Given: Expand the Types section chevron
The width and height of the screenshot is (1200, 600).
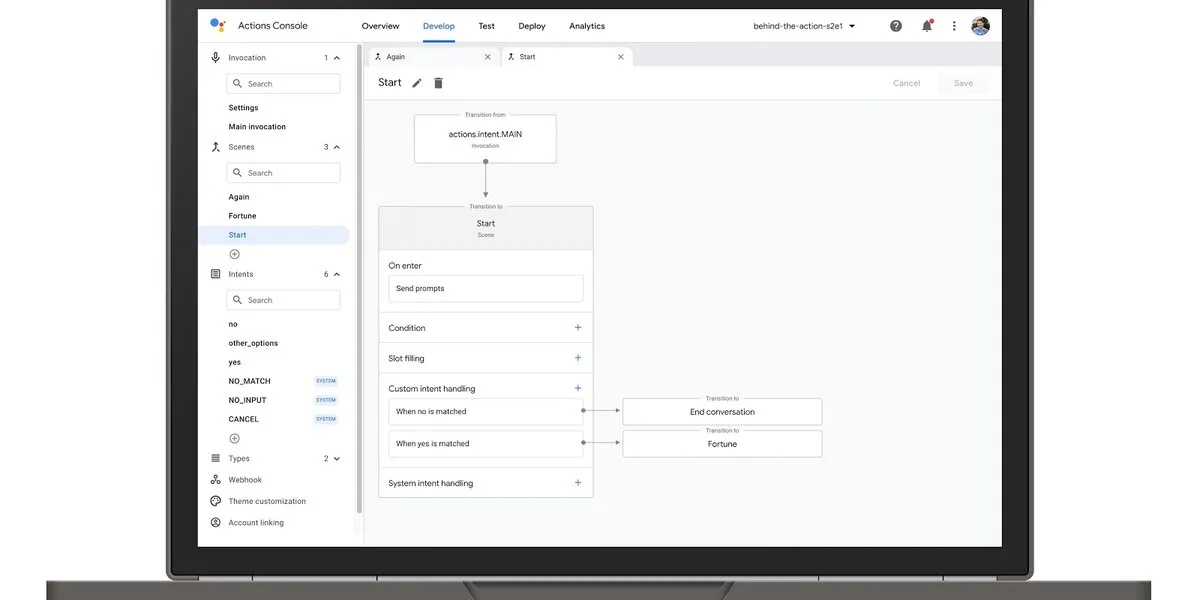Looking at the screenshot, I should coord(337,459).
